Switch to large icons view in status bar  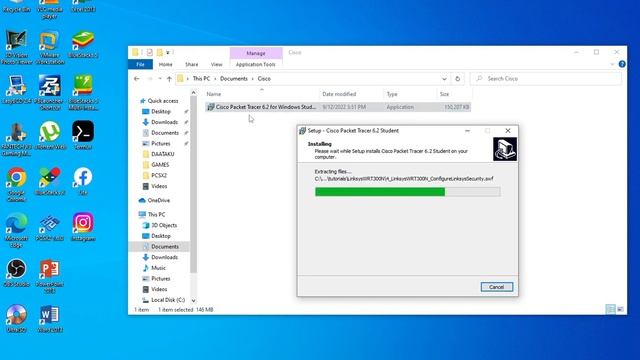click(620, 309)
